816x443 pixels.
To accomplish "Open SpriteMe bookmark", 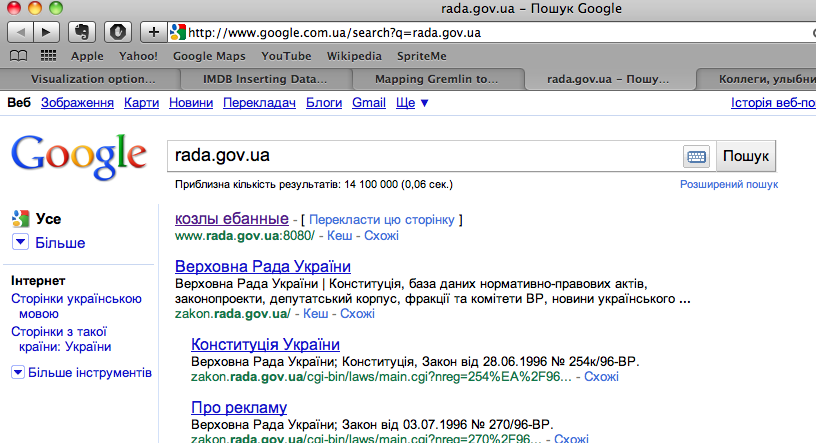I will coord(422,56).
